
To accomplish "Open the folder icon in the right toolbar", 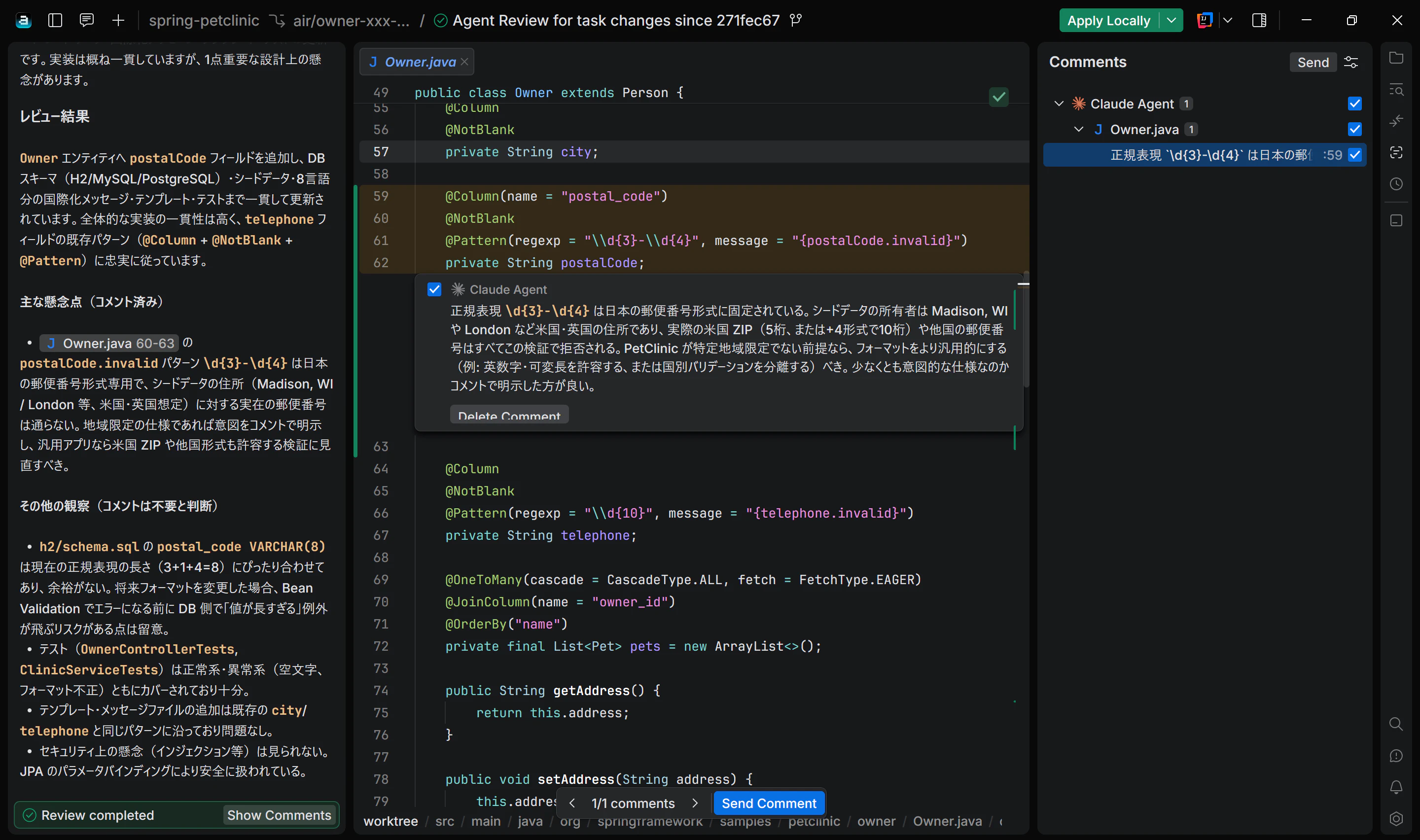I will coord(1396,58).
